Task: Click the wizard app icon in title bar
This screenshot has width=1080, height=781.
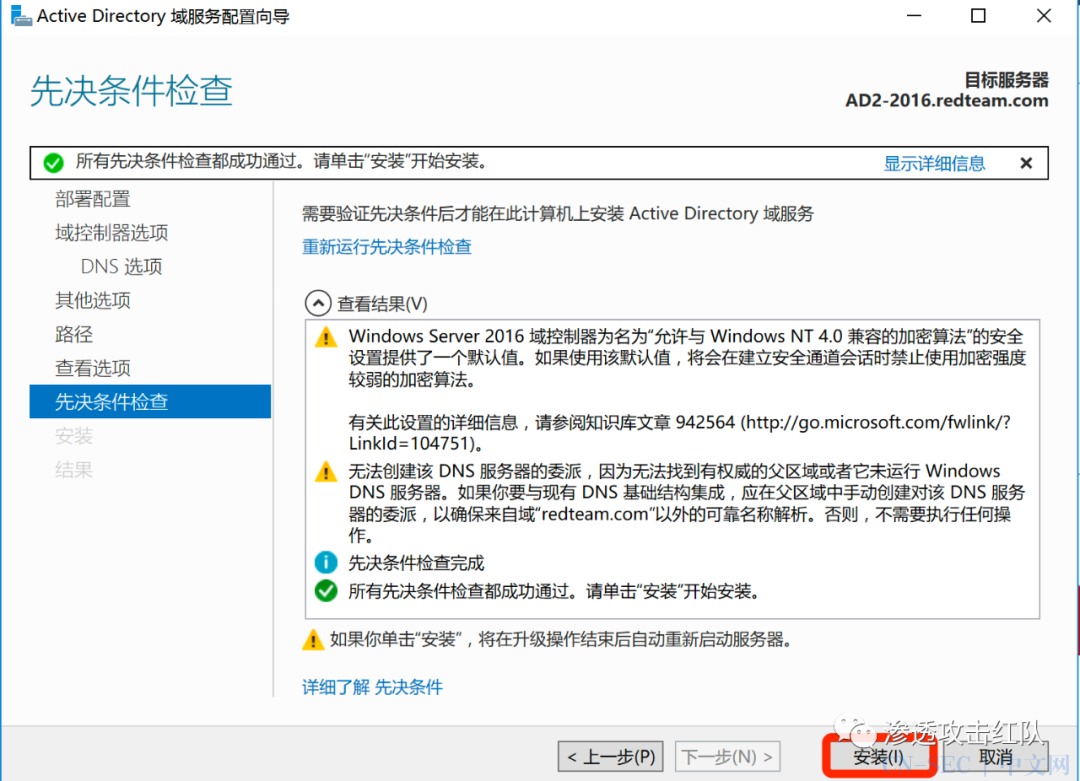Action: (x=21, y=15)
